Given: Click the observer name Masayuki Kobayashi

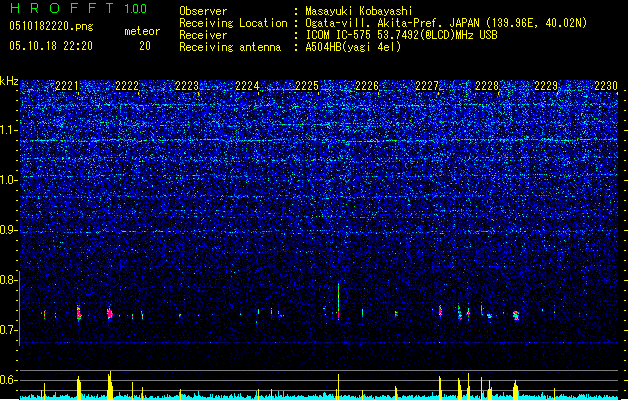Looking at the screenshot, I should (359, 11).
